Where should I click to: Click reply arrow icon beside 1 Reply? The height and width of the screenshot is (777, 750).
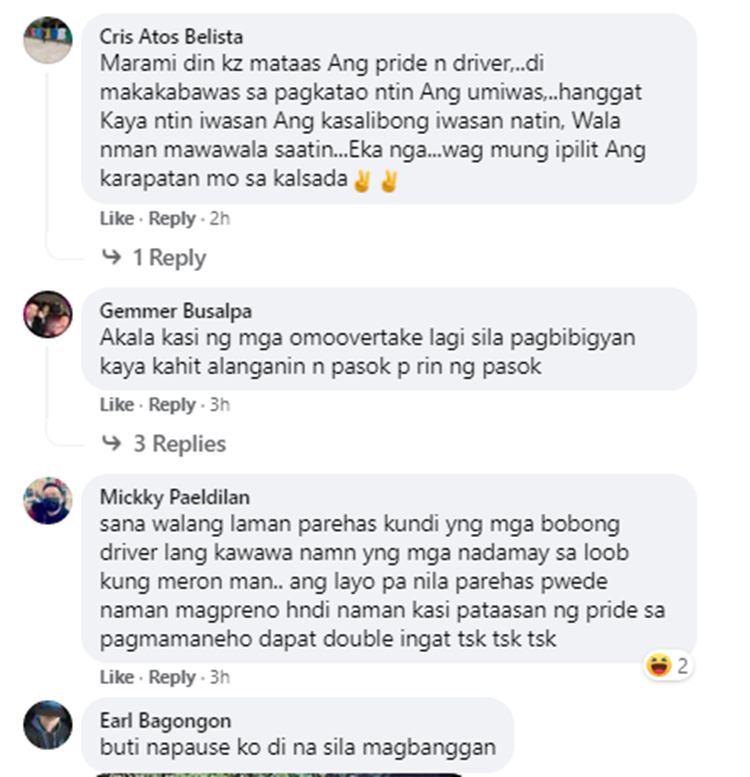(111, 257)
